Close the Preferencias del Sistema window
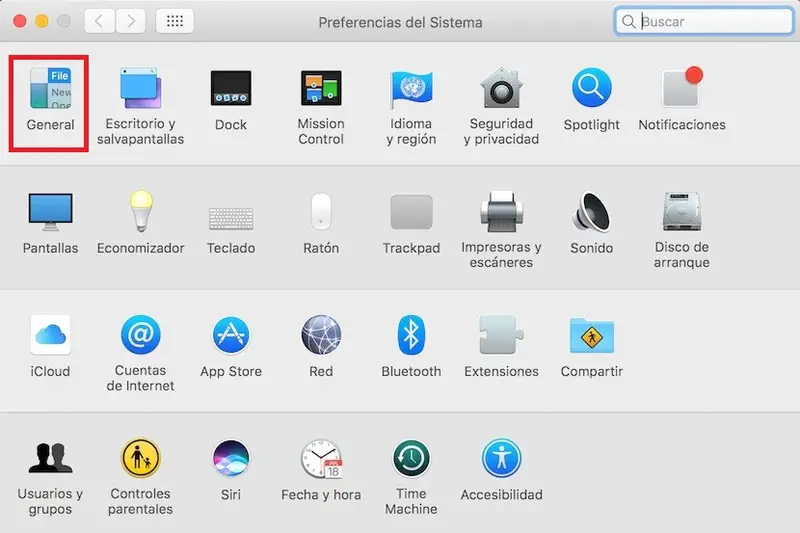The width and height of the screenshot is (800, 533). pyautogui.click(x=19, y=21)
